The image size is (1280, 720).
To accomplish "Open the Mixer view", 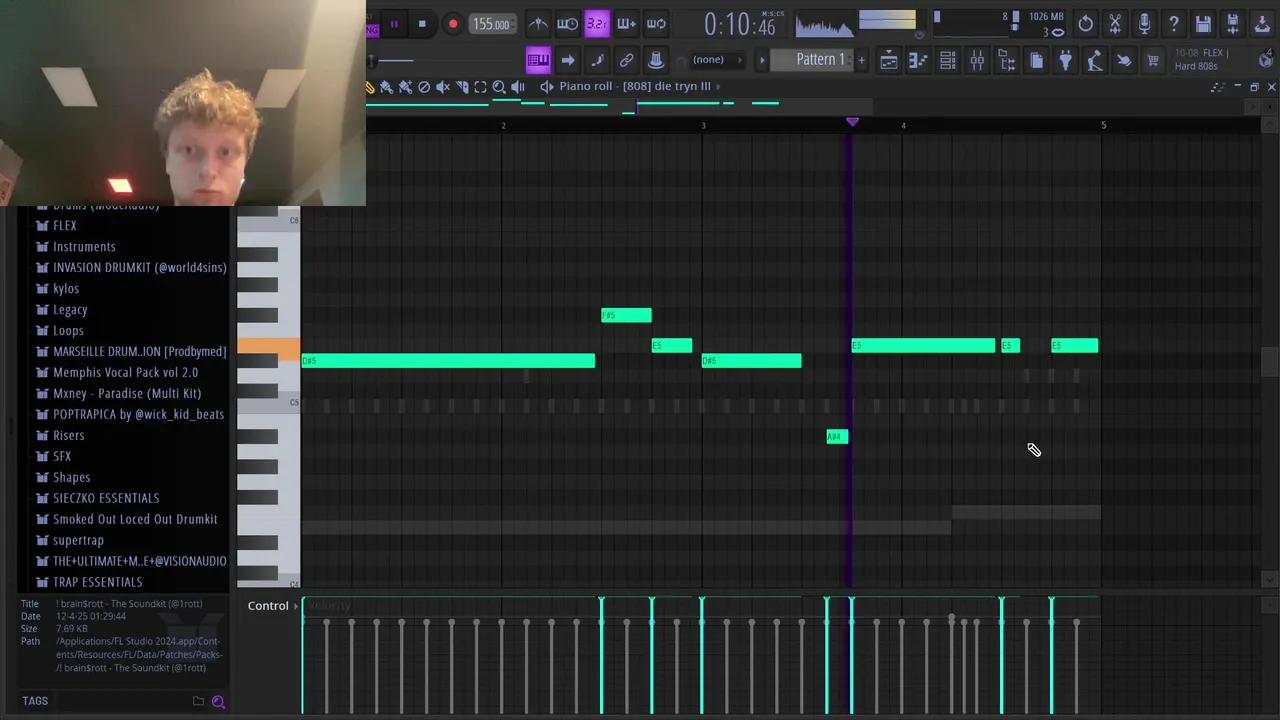I will coord(977,61).
